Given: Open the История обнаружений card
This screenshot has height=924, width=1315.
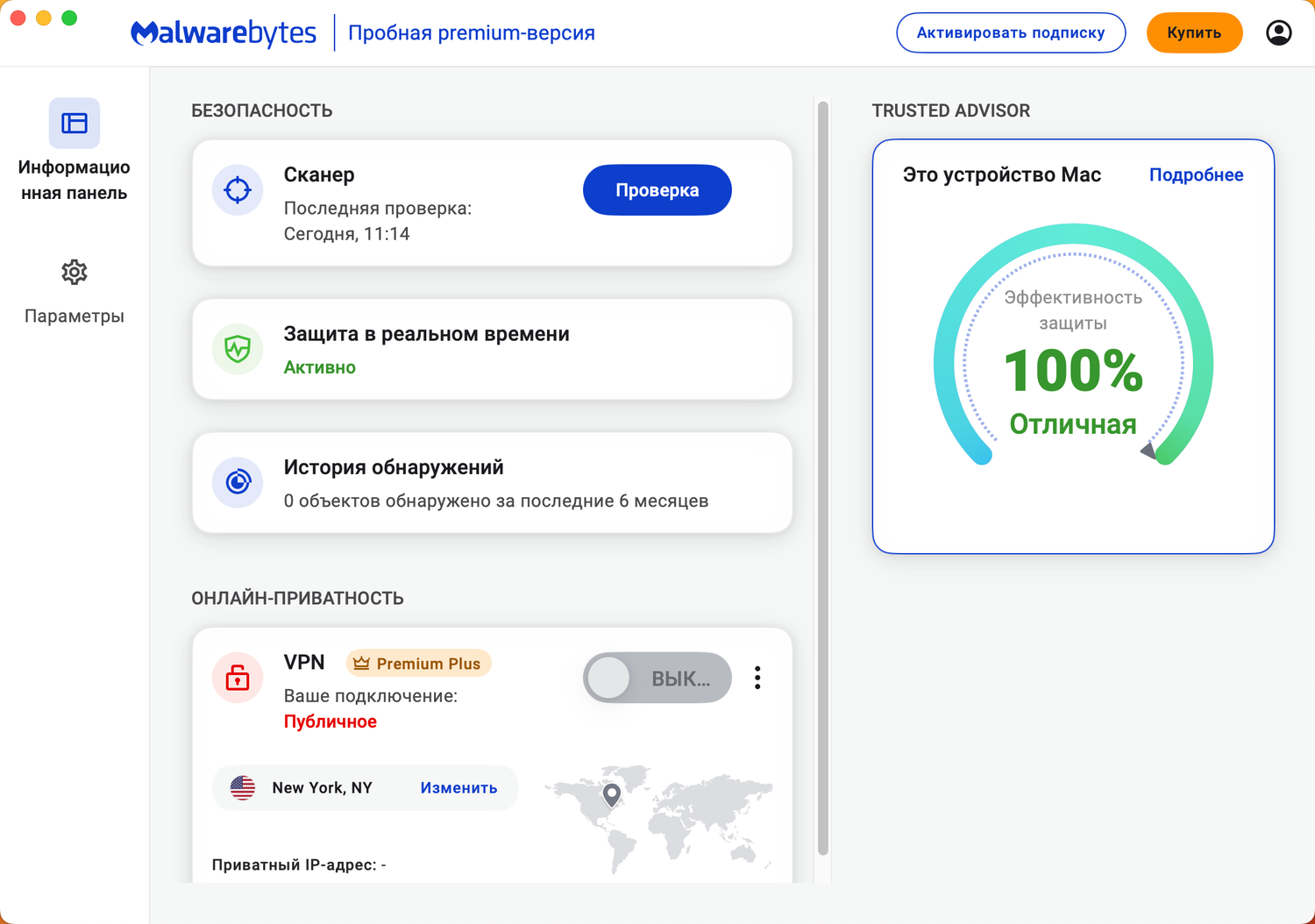Looking at the screenshot, I should pyautogui.click(x=492, y=482).
